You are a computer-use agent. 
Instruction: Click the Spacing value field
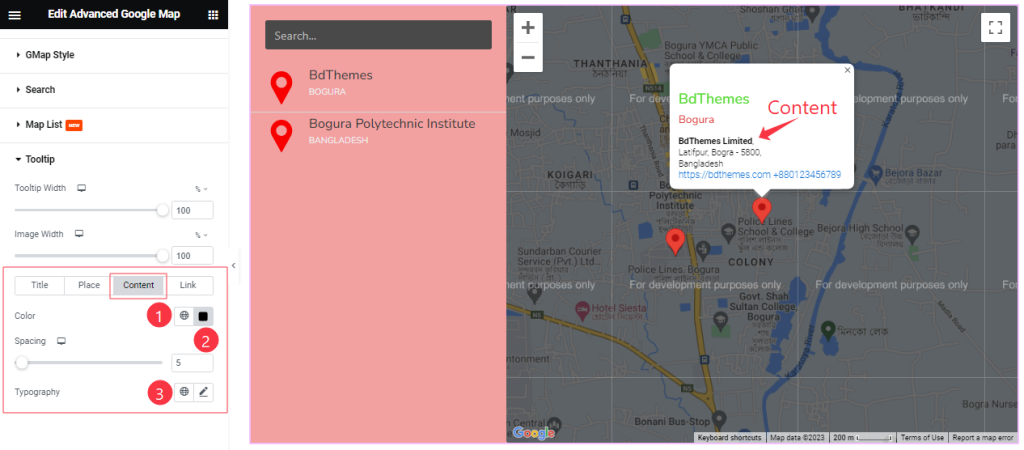192,362
